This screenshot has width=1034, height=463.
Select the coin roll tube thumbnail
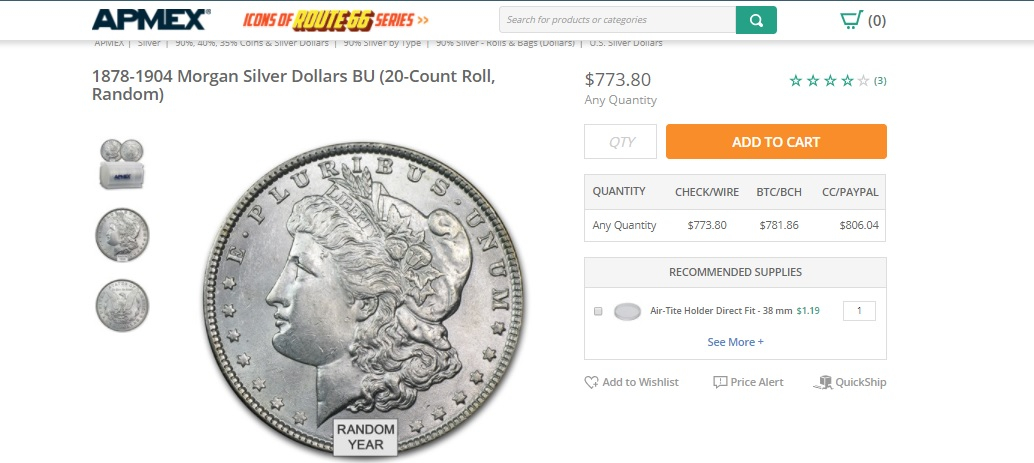pyautogui.click(x=122, y=164)
